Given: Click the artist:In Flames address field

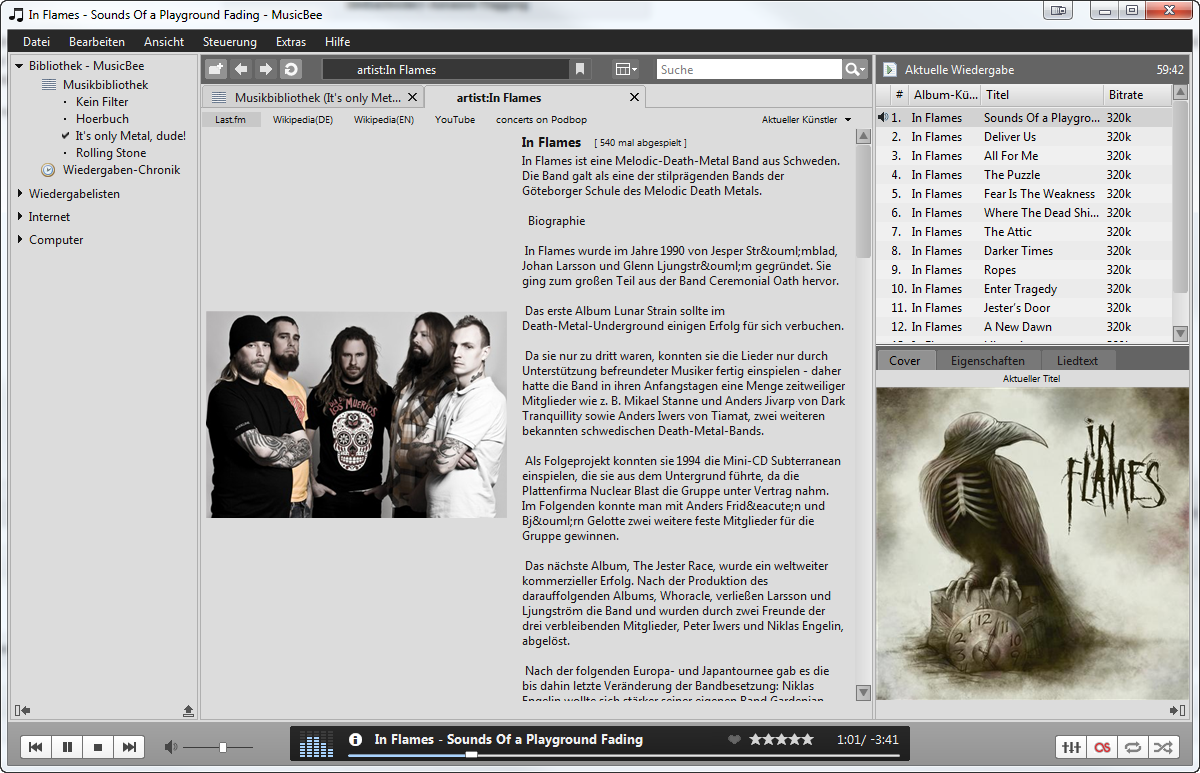Looking at the screenshot, I should (x=446, y=69).
